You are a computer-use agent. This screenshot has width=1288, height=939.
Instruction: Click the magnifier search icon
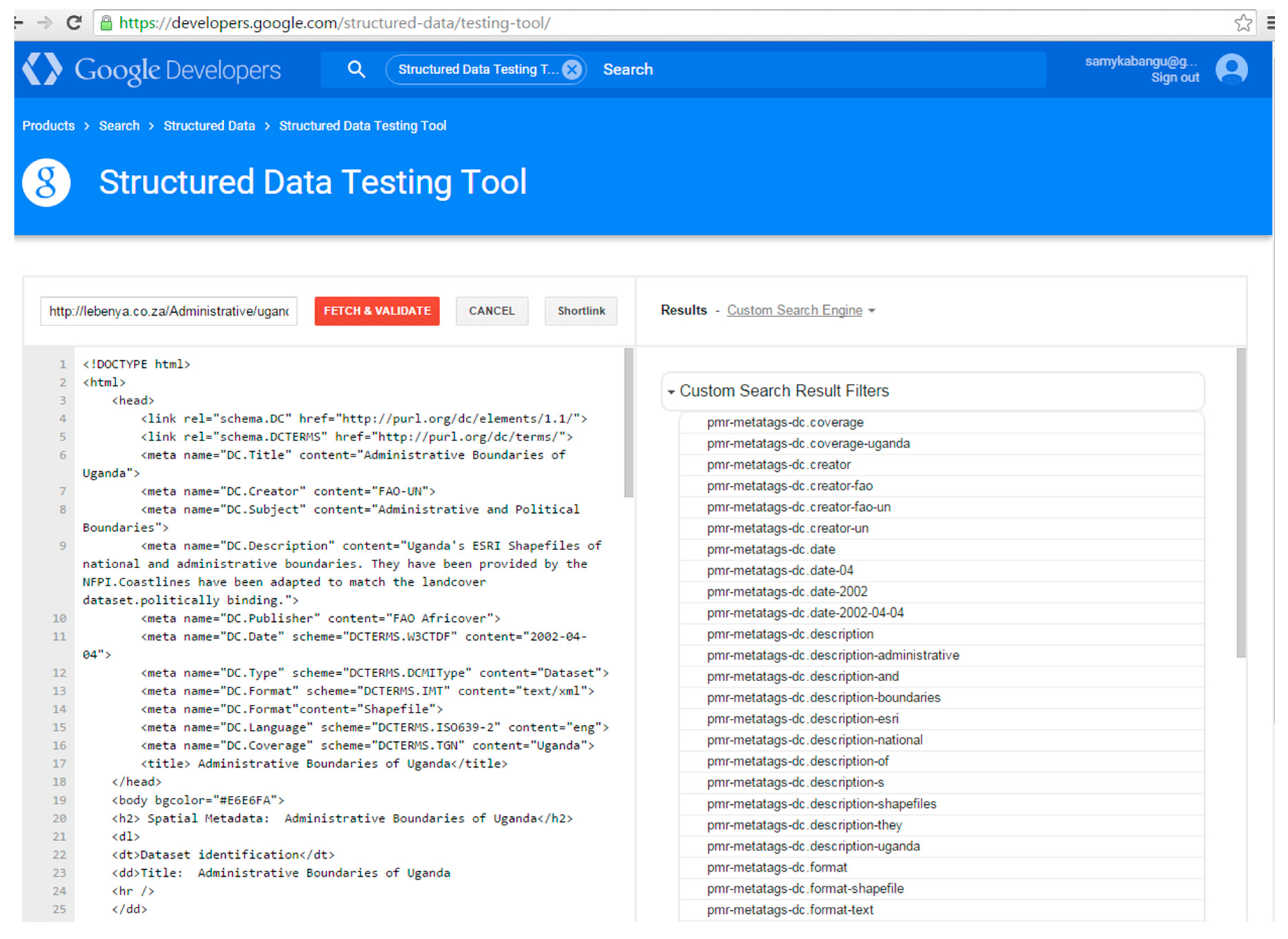pyautogui.click(x=356, y=69)
